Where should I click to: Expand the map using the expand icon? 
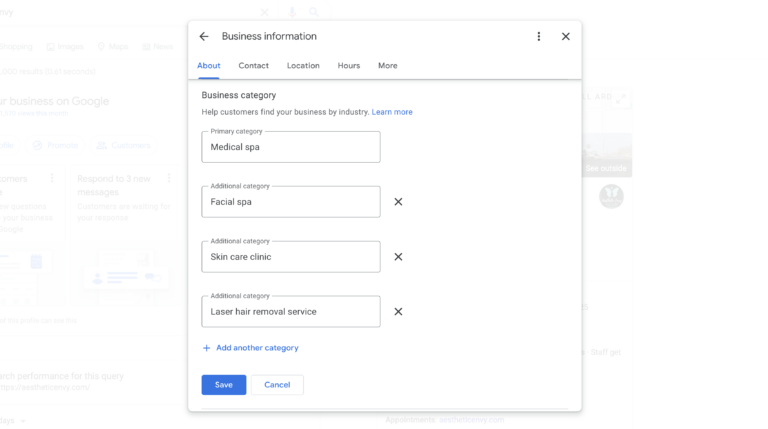tap(622, 98)
